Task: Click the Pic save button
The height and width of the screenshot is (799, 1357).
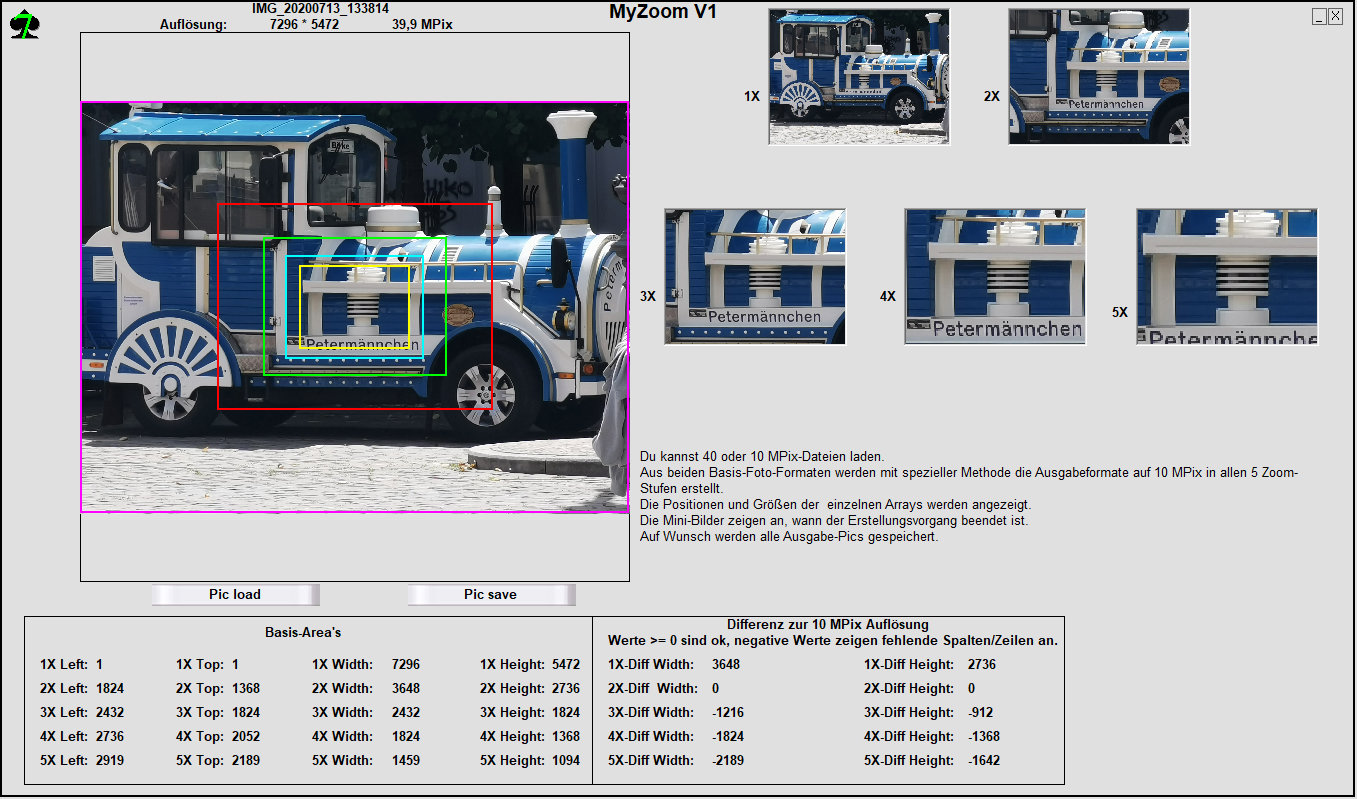Action: 491,595
